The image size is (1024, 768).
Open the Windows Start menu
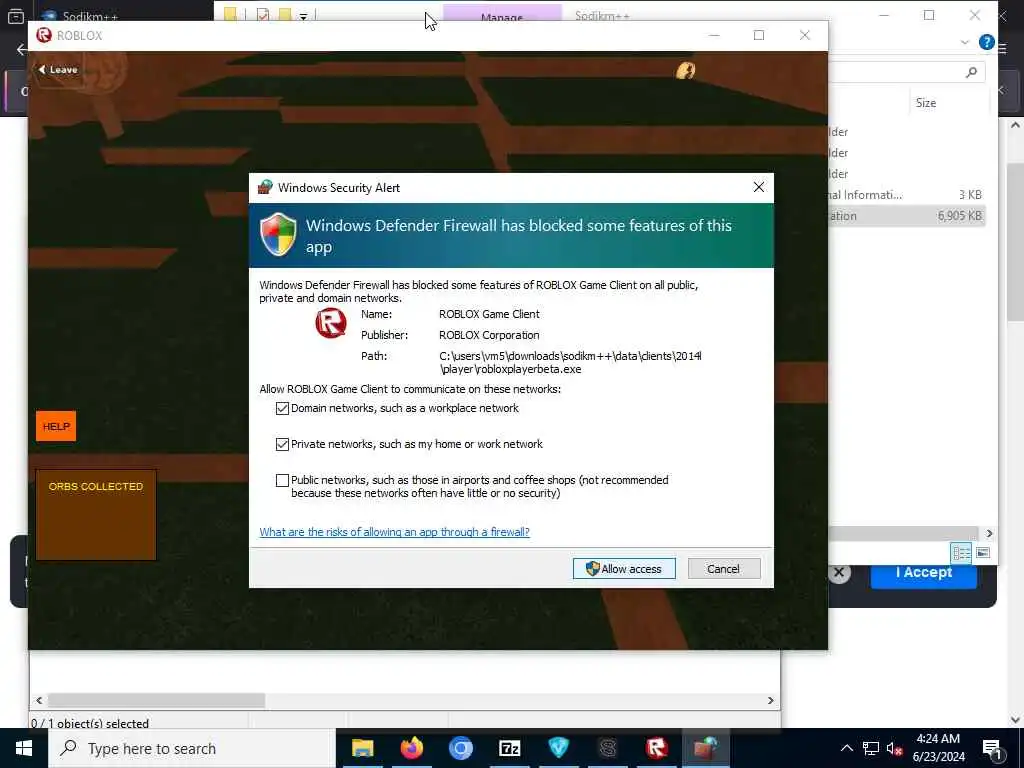tap(24, 748)
